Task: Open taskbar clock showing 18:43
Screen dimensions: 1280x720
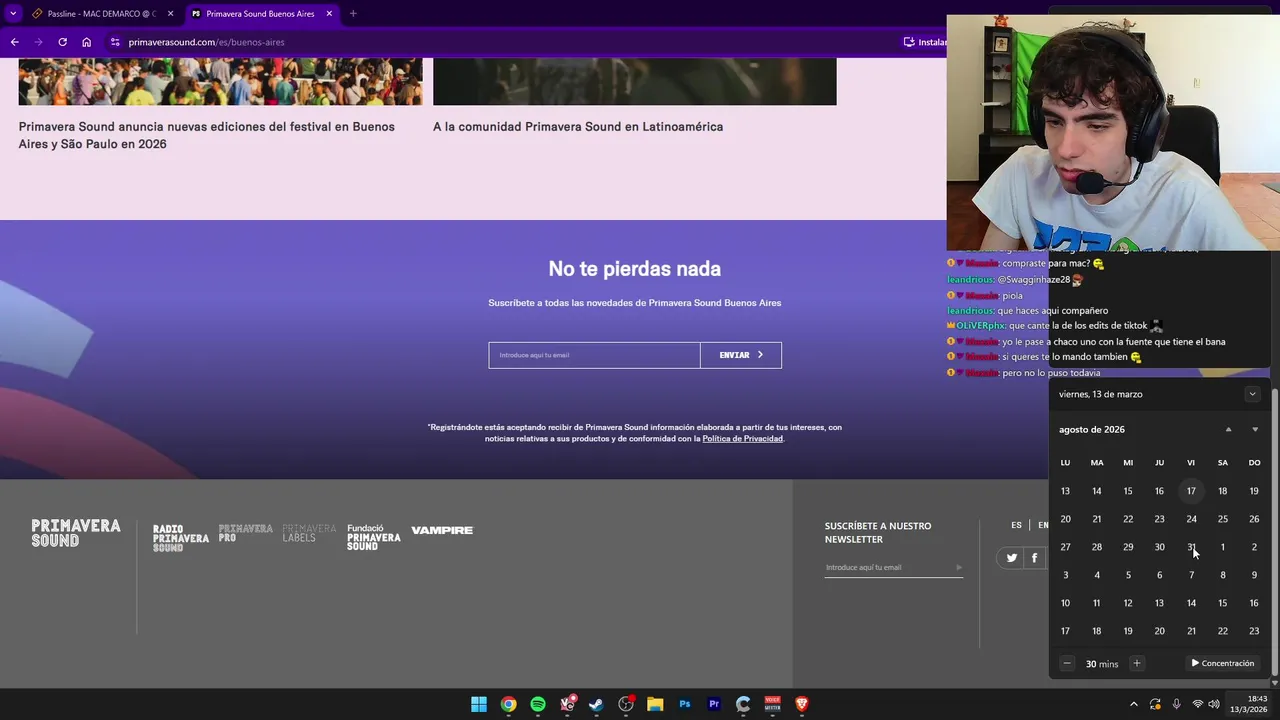Action: click(1249, 704)
